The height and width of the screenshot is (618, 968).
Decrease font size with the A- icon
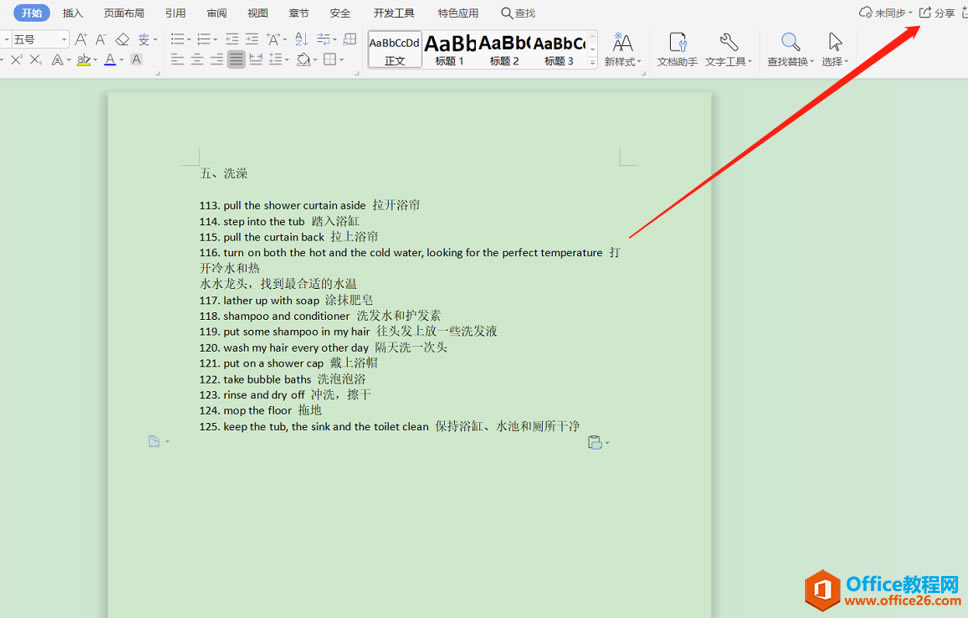click(x=101, y=40)
